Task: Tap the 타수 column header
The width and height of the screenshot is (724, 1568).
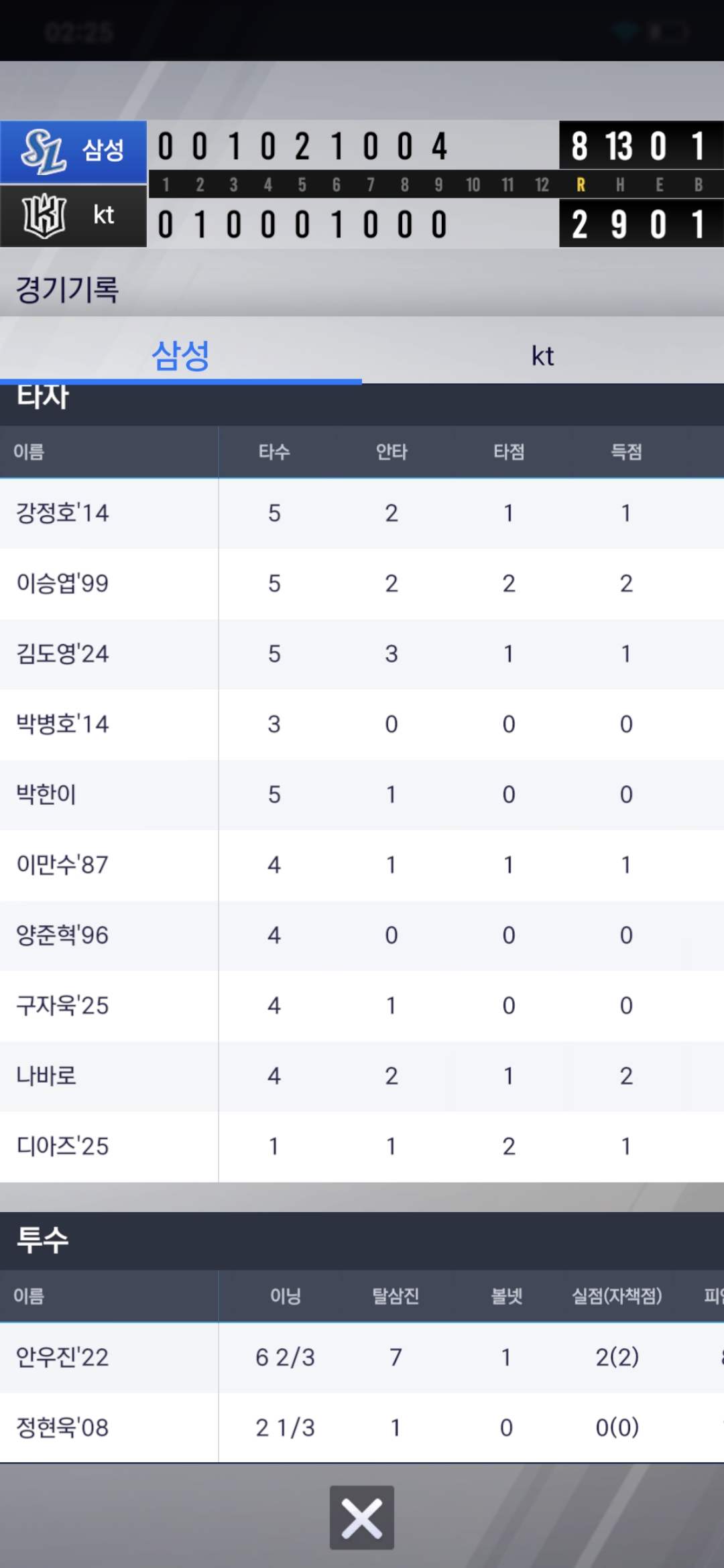Action: tap(274, 452)
